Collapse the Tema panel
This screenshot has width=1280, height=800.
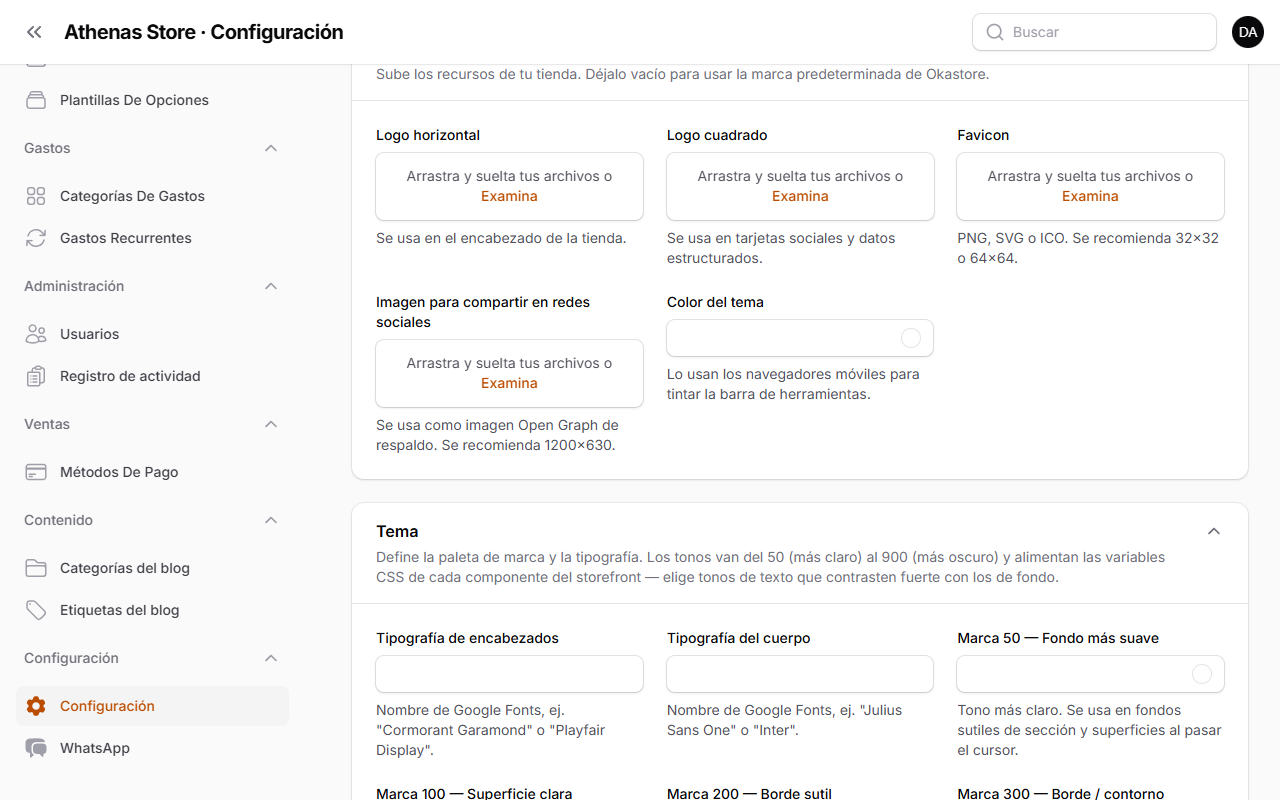(x=1214, y=531)
